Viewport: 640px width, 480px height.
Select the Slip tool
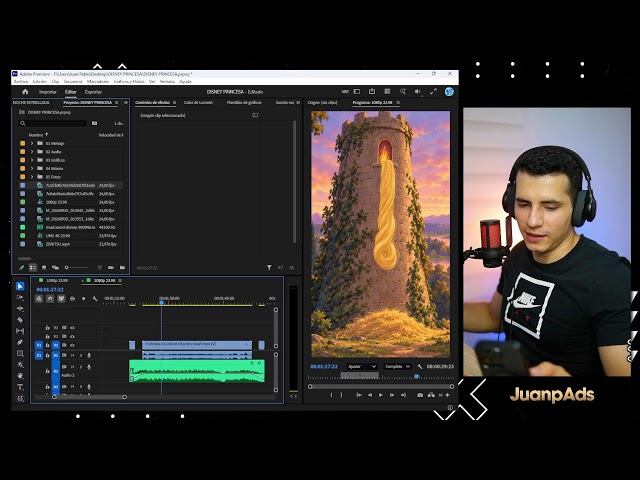pos(20,331)
